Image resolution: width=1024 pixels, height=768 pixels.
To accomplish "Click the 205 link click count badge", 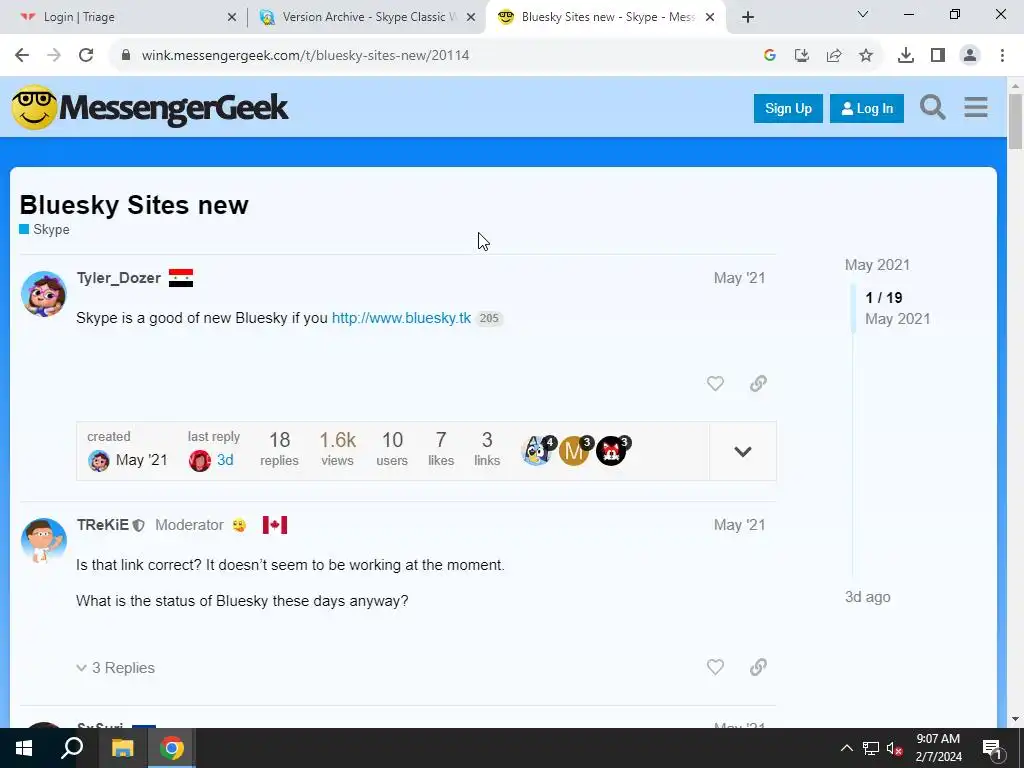I will (489, 319).
